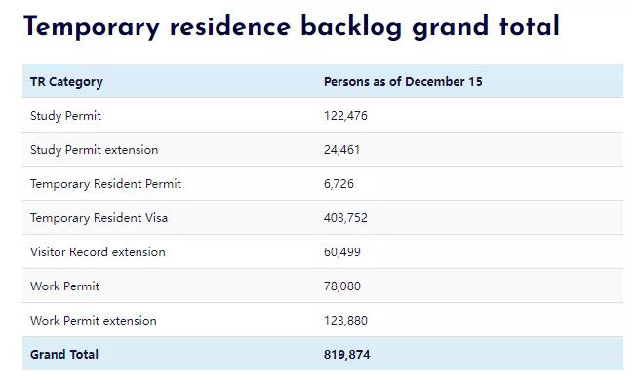Click the 60,499 value

point(342,252)
